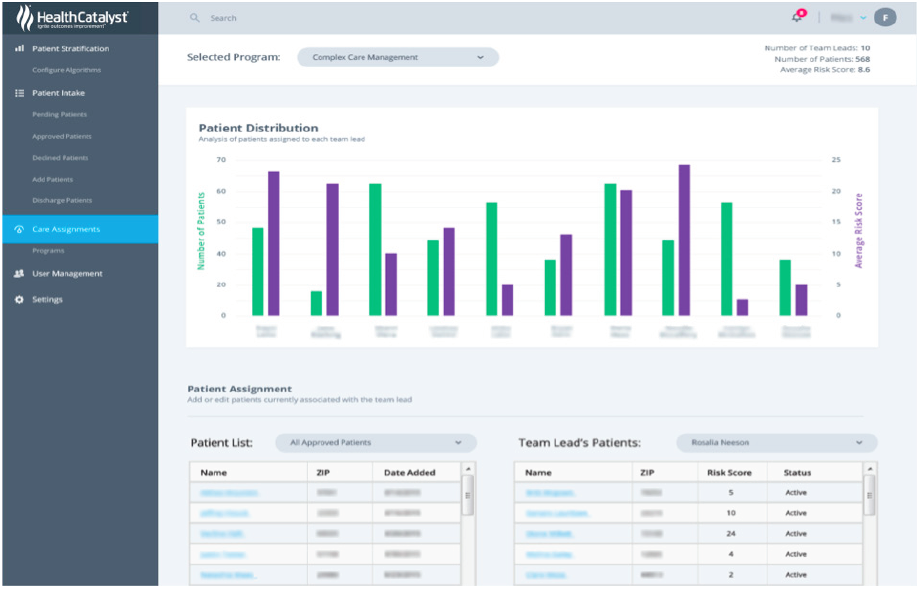Viewport: 919px width, 589px height.
Task: Open Approved Patients page
Action: click(x=62, y=136)
